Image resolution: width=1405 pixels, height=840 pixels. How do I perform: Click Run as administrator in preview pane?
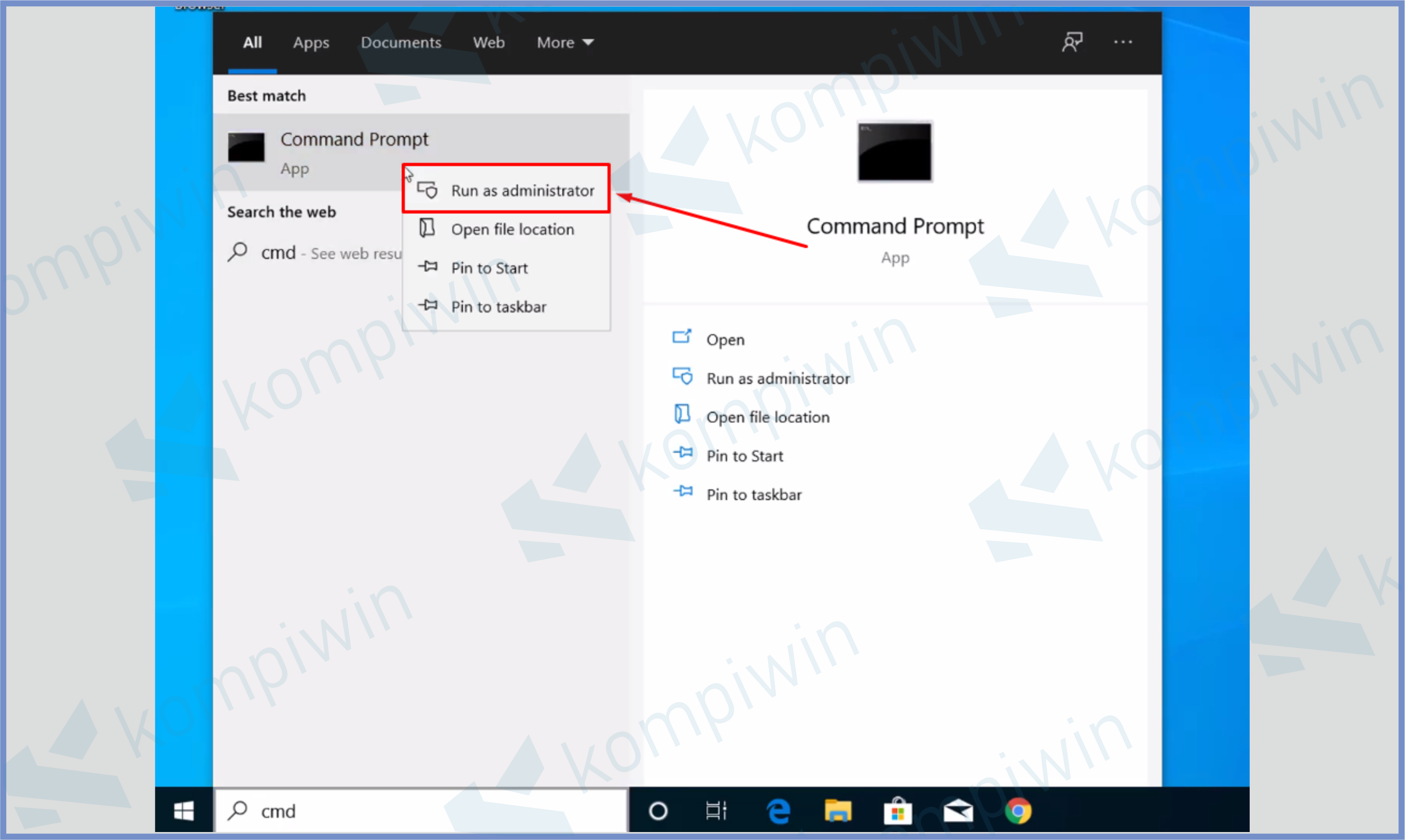tap(778, 378)
